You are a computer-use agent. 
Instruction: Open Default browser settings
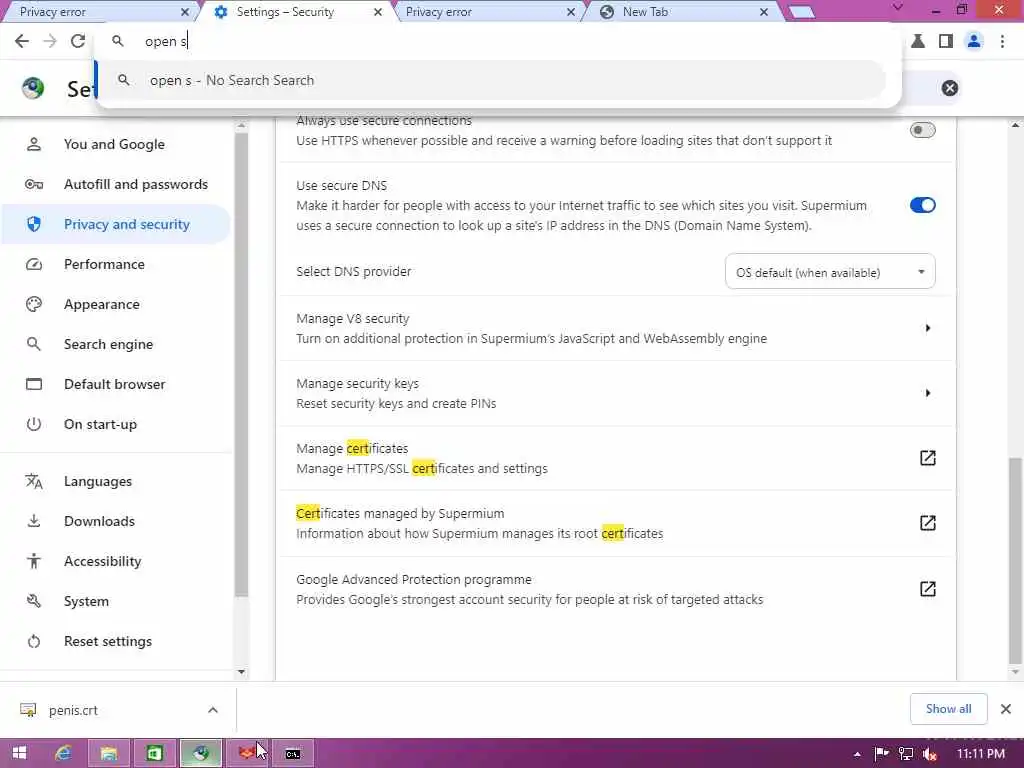click(x=115, y=384)
